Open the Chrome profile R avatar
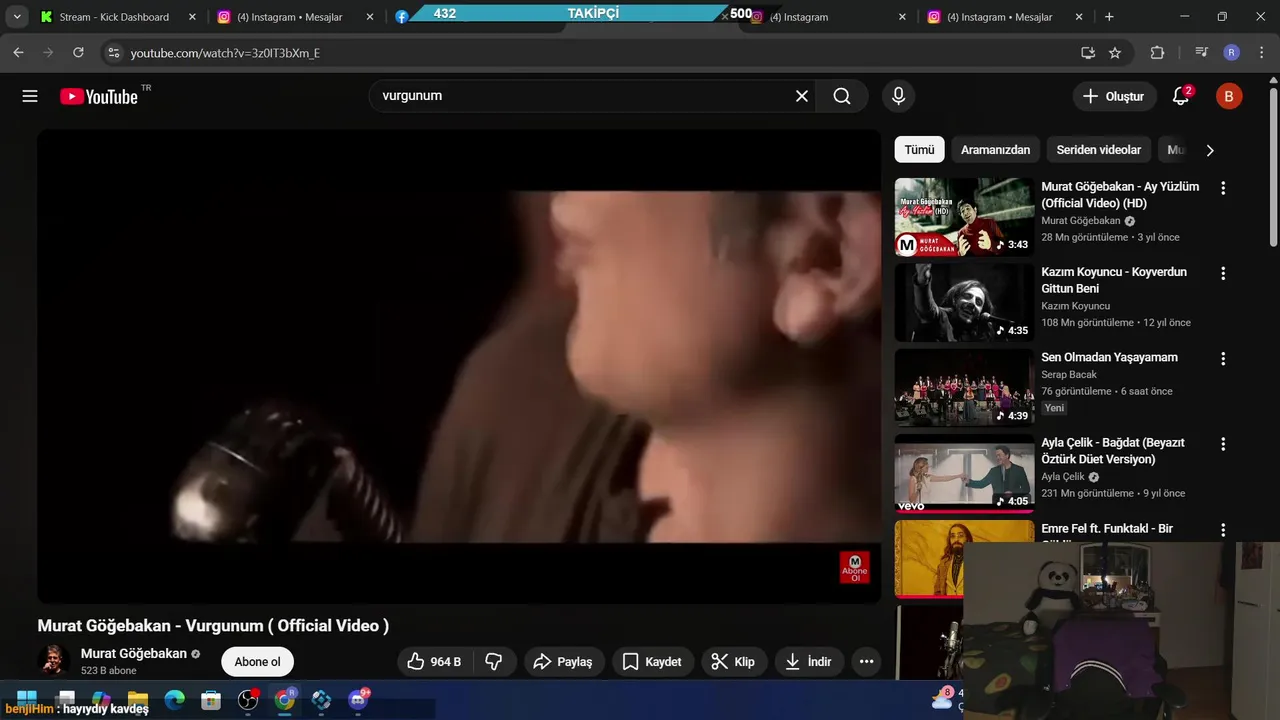The width and height of the screenshot is (1280, 720). (1232, 53)
